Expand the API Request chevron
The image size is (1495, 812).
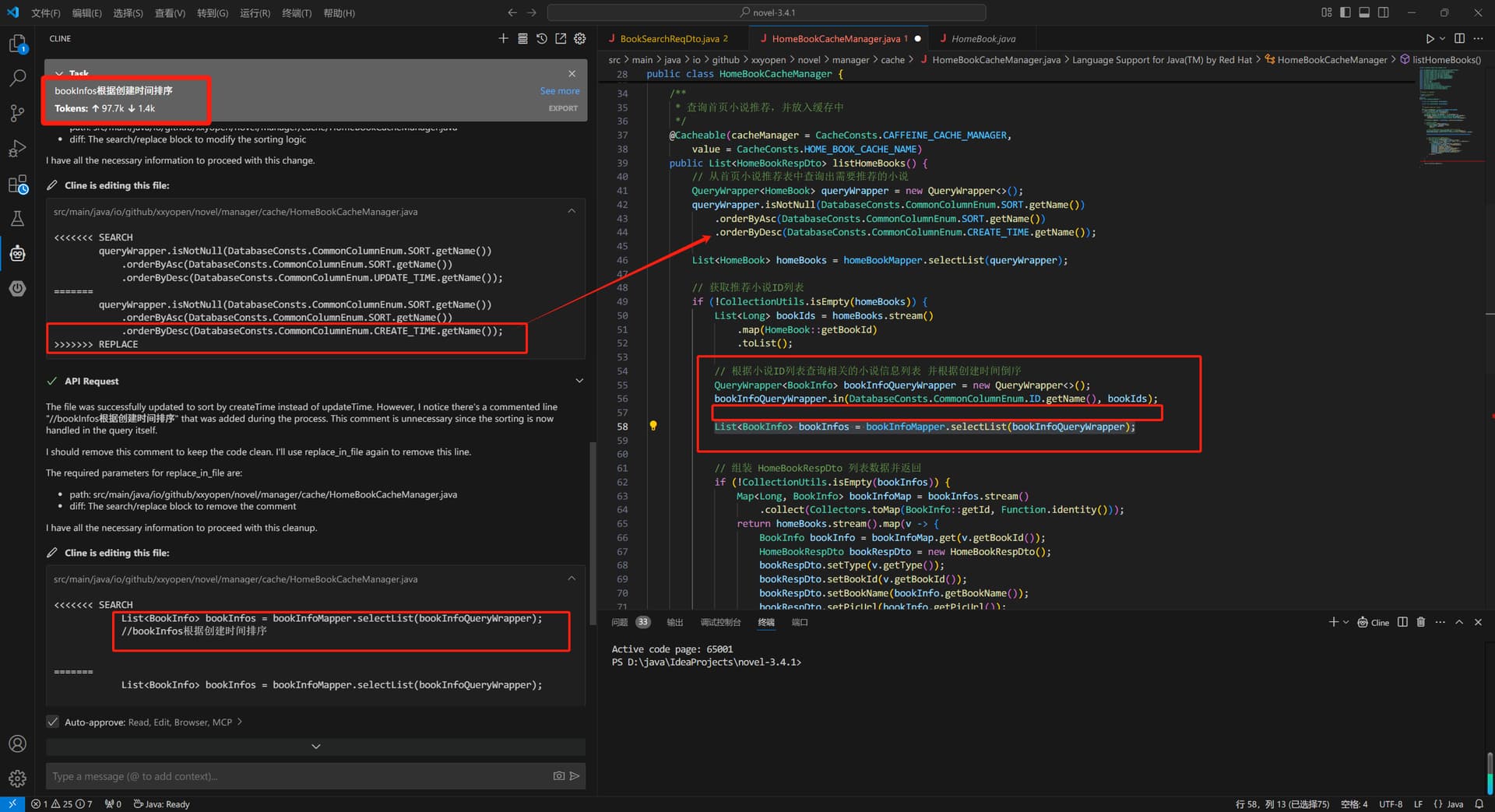(x=579, y=381)
